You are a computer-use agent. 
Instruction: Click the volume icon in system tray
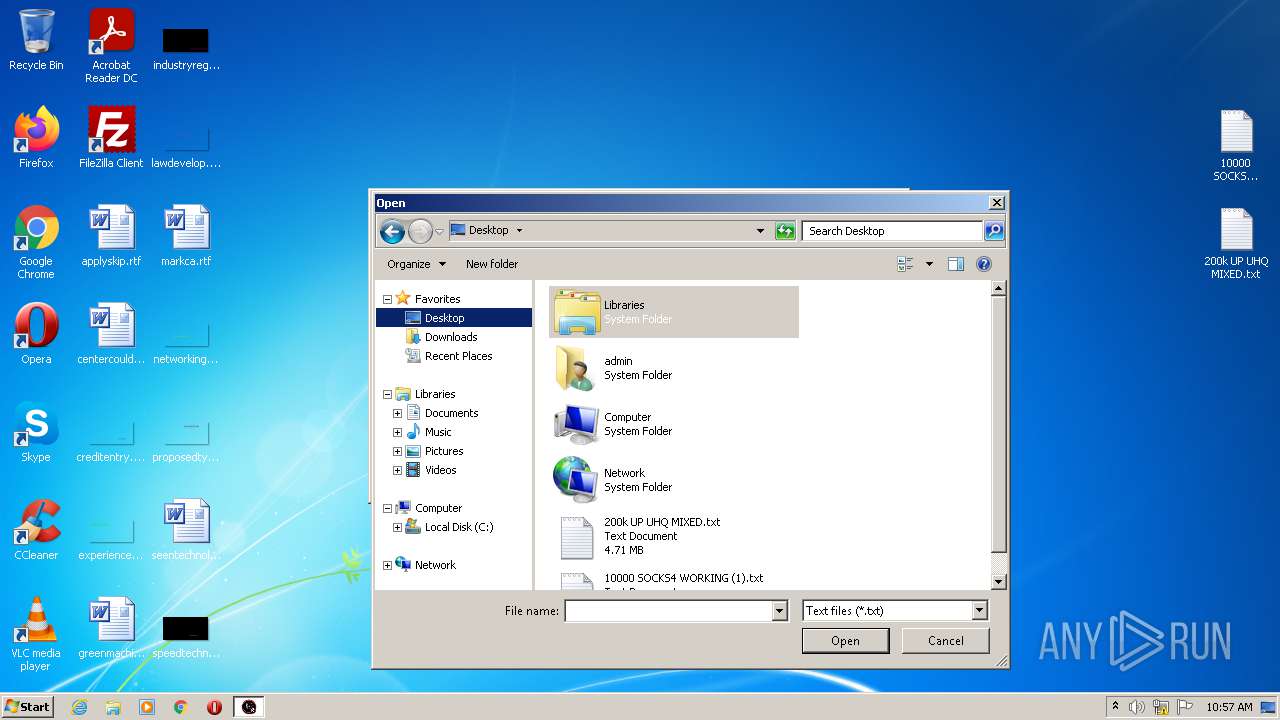(x=1137, y=707)
